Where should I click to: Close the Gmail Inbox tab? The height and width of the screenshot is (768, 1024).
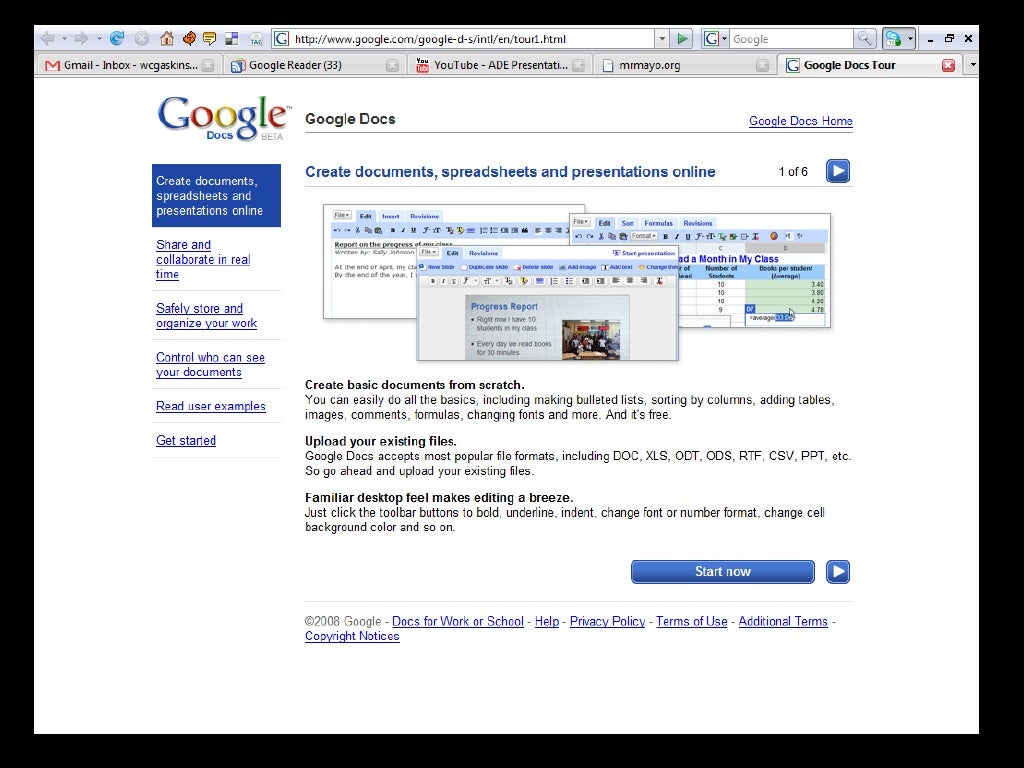[208, 65]
